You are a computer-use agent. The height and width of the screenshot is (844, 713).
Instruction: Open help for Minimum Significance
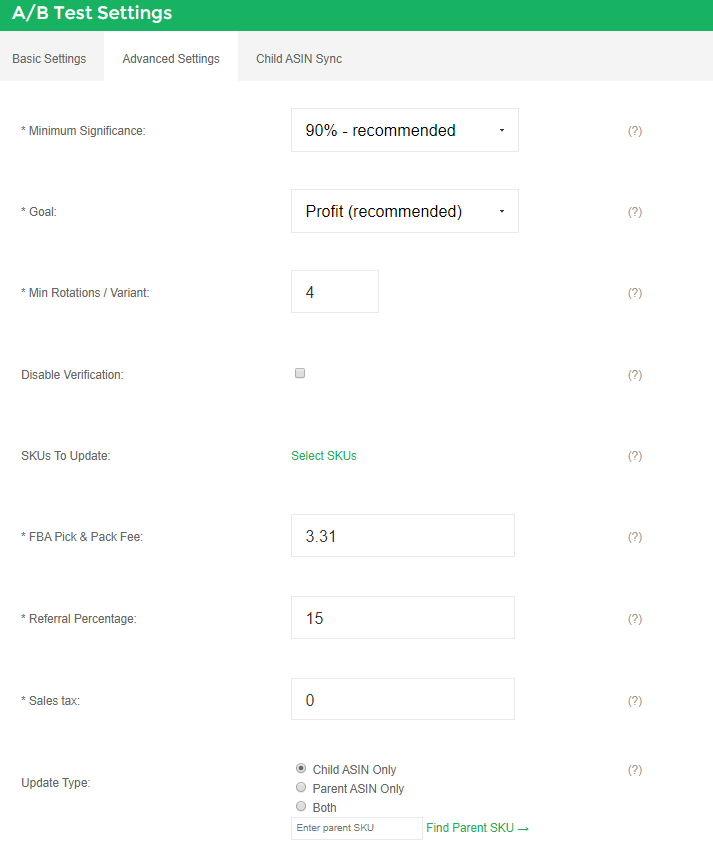click(x=634, y=131)
